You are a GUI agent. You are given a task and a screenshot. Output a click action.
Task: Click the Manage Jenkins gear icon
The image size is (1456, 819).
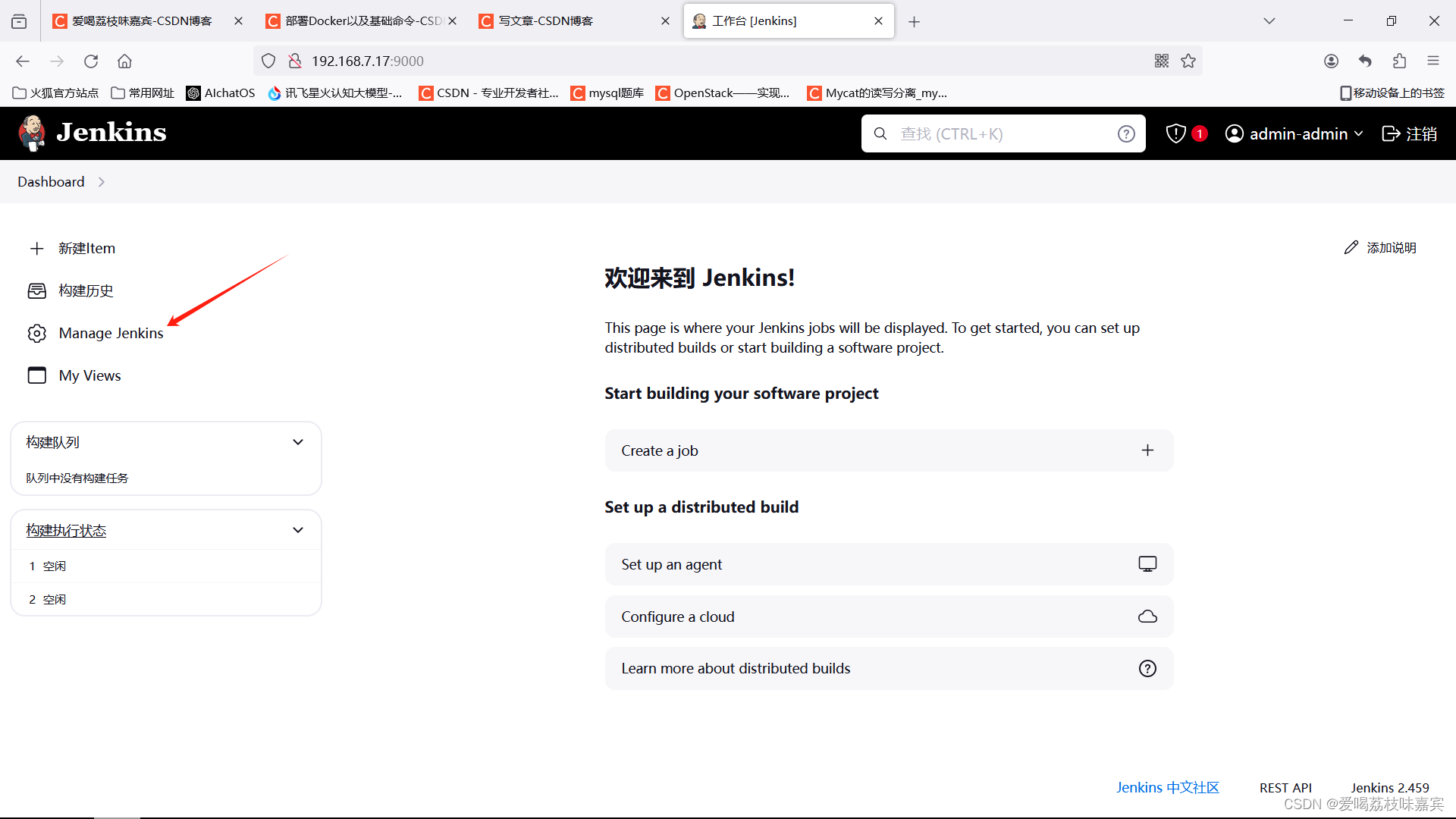[x=36, y=333]
